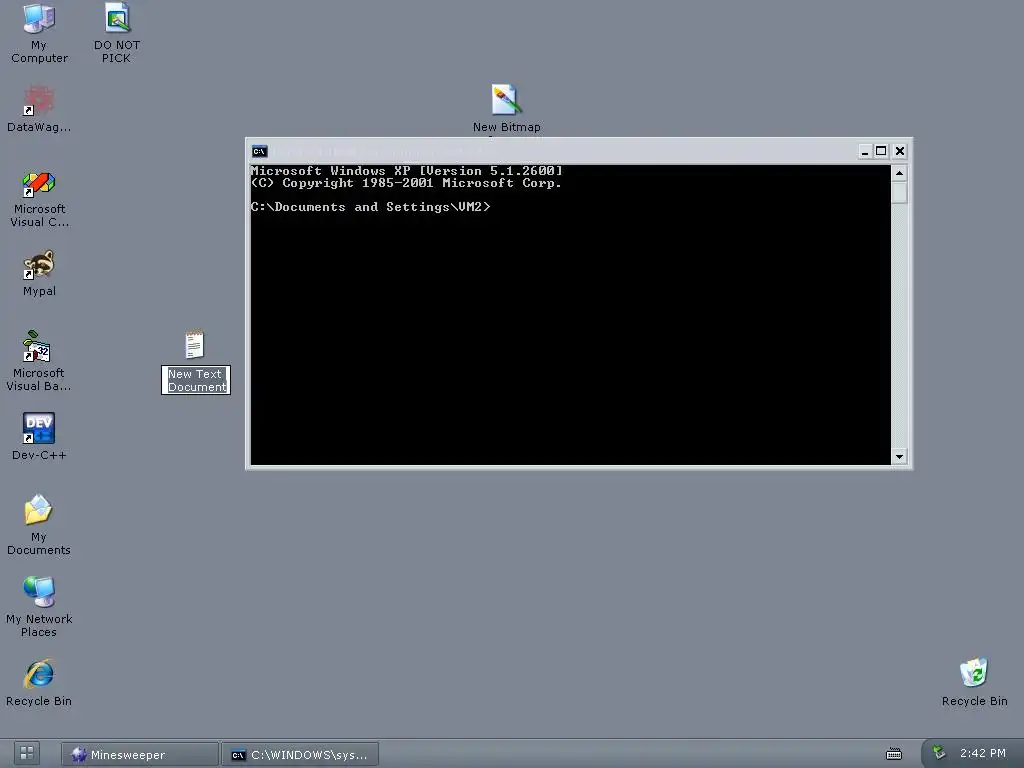Select the Mypal raccoon browser icon
This screenshot has width=1024, height=768.
(x=39, y=265)
